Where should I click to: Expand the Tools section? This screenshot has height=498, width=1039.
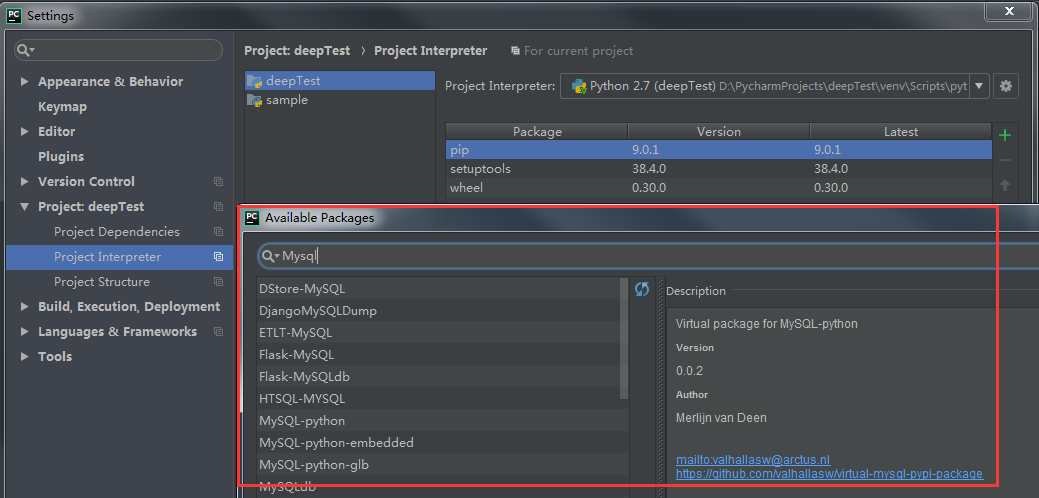coord(25,357)
